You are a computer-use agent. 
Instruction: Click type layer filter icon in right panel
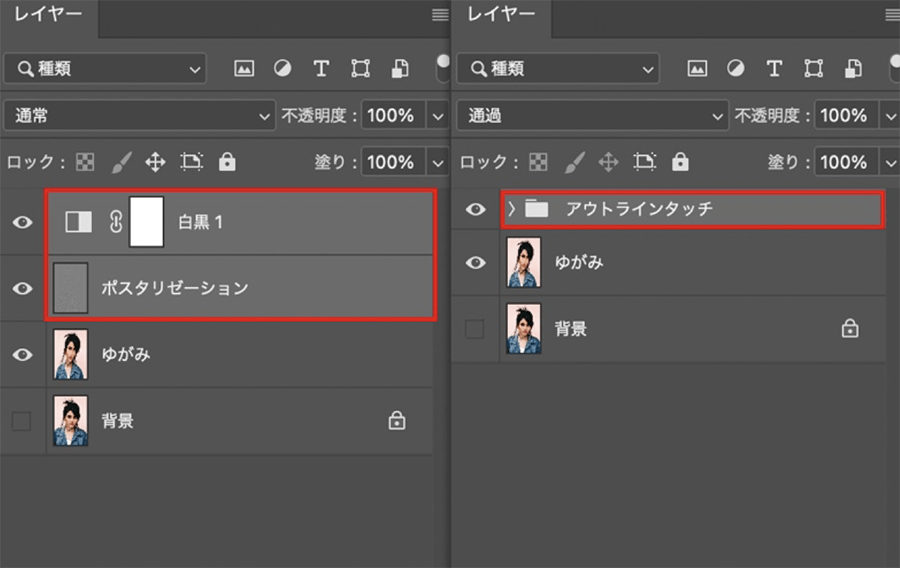coord(774,69)
